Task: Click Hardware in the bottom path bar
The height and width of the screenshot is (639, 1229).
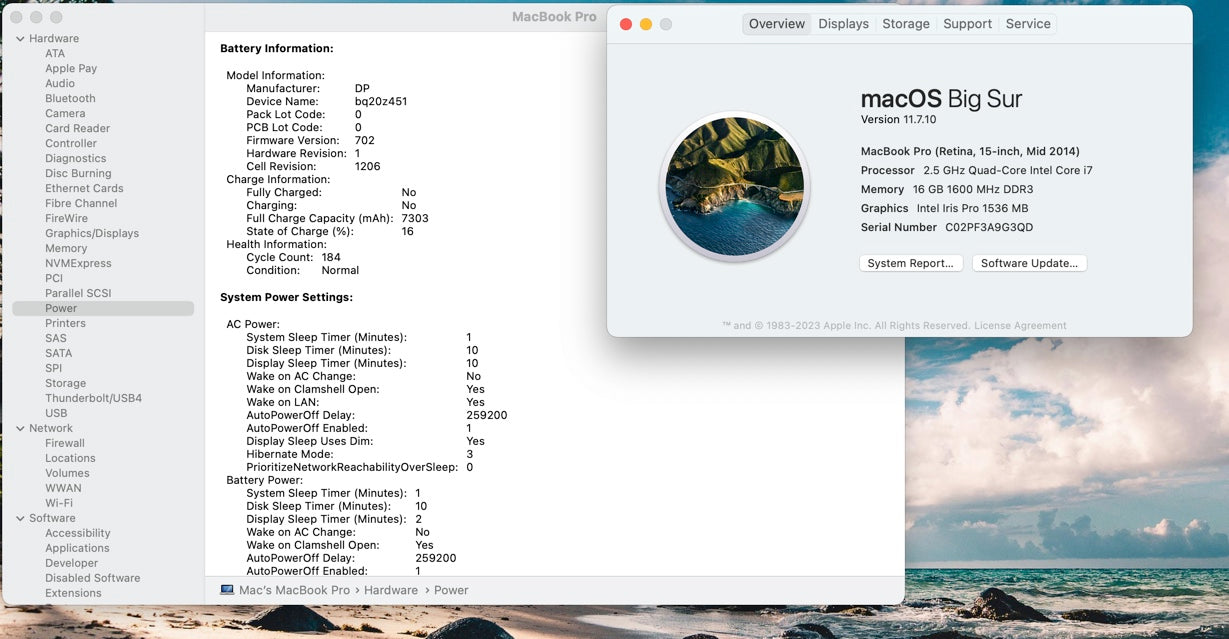Action: point(391,590)
